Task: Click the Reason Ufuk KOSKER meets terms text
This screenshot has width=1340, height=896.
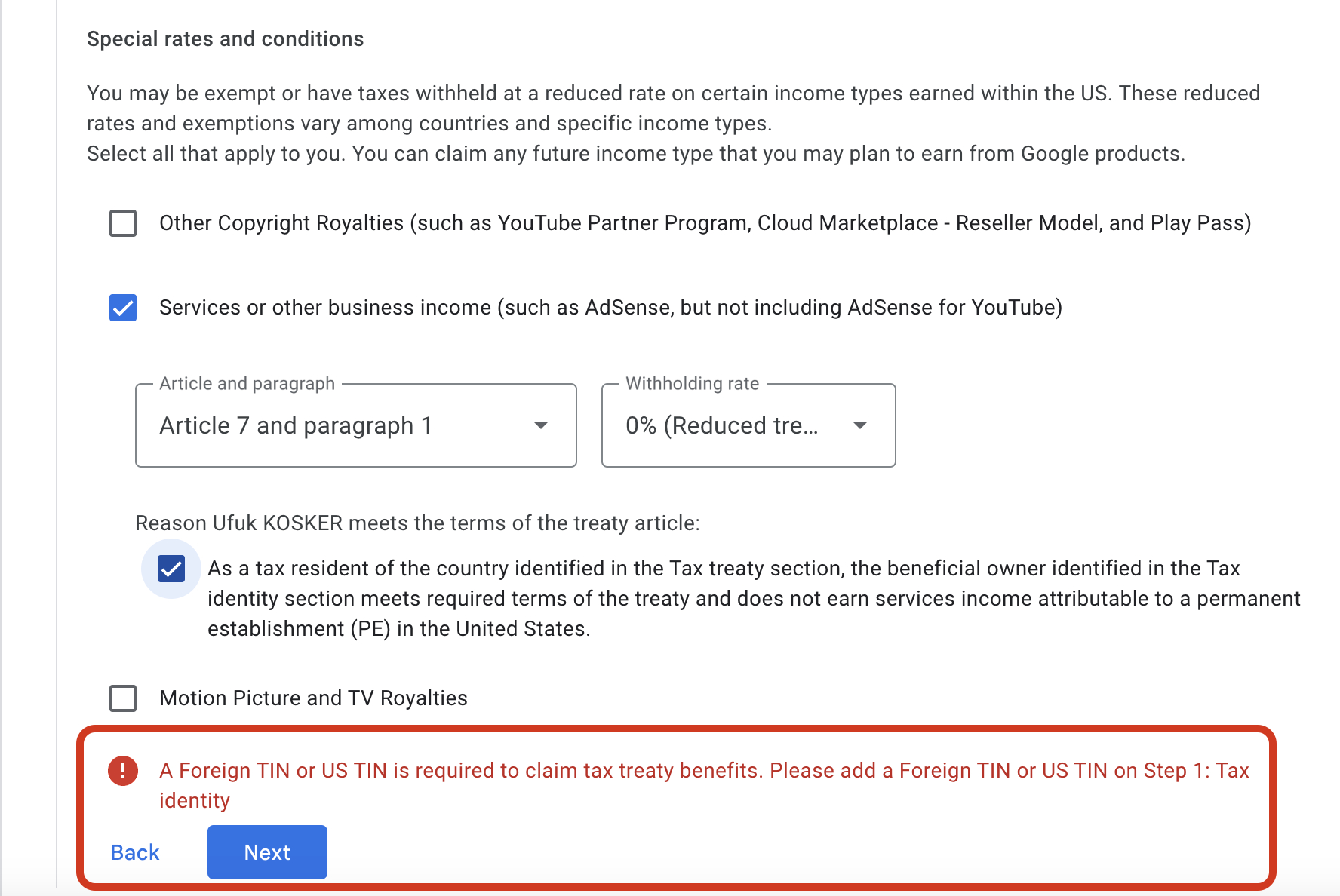Action: [x=417, y=523]
